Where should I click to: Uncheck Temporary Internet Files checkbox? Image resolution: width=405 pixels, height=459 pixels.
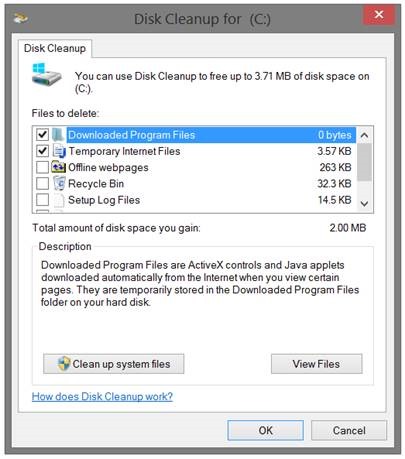tap(42, 151)
